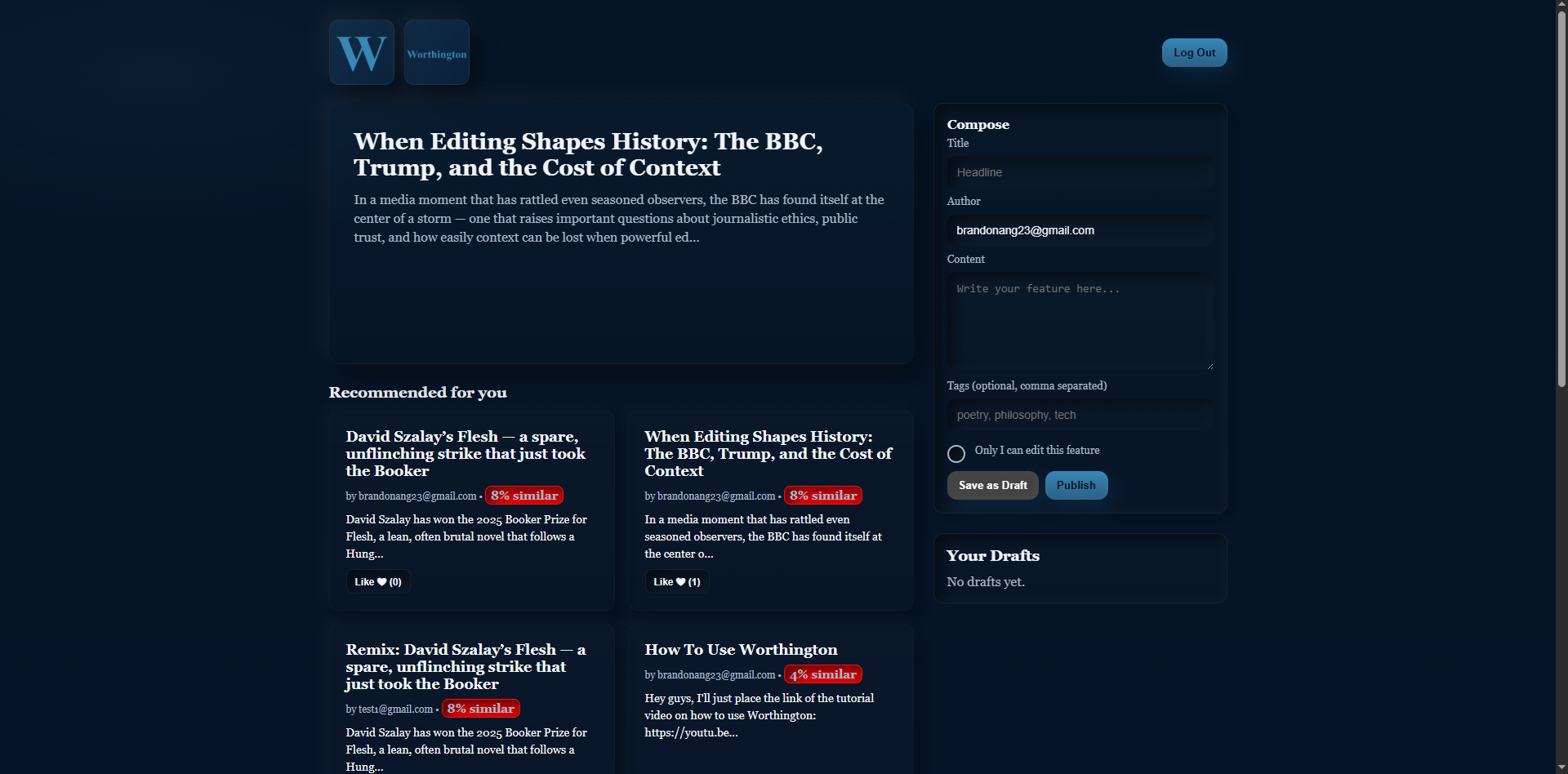Click the 8% similar badge on the Remix post
Viewport: 1568px width, 774px height.
[x=481, y=708]
